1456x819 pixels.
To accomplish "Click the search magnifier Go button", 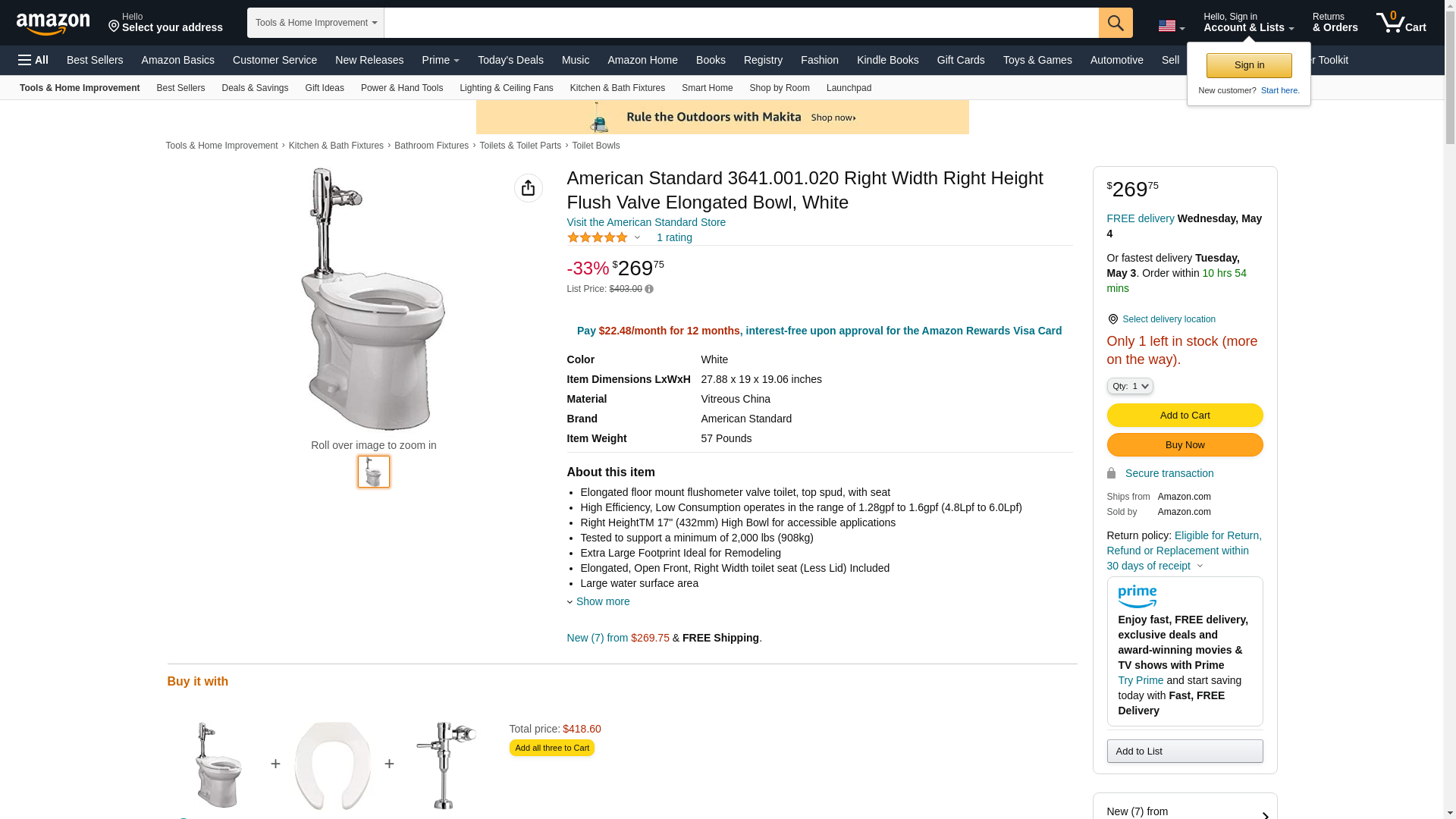I will point(1116,23).
